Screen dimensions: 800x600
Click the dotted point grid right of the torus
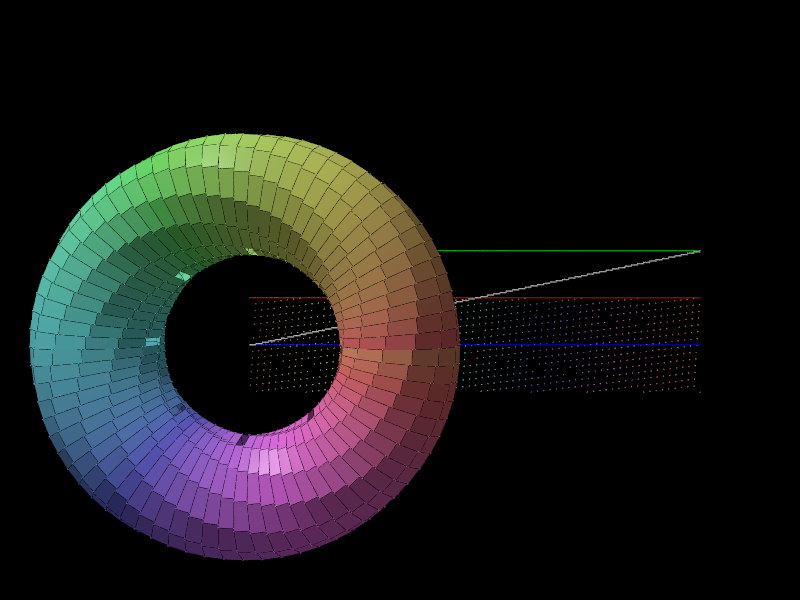tap(580, 368)
